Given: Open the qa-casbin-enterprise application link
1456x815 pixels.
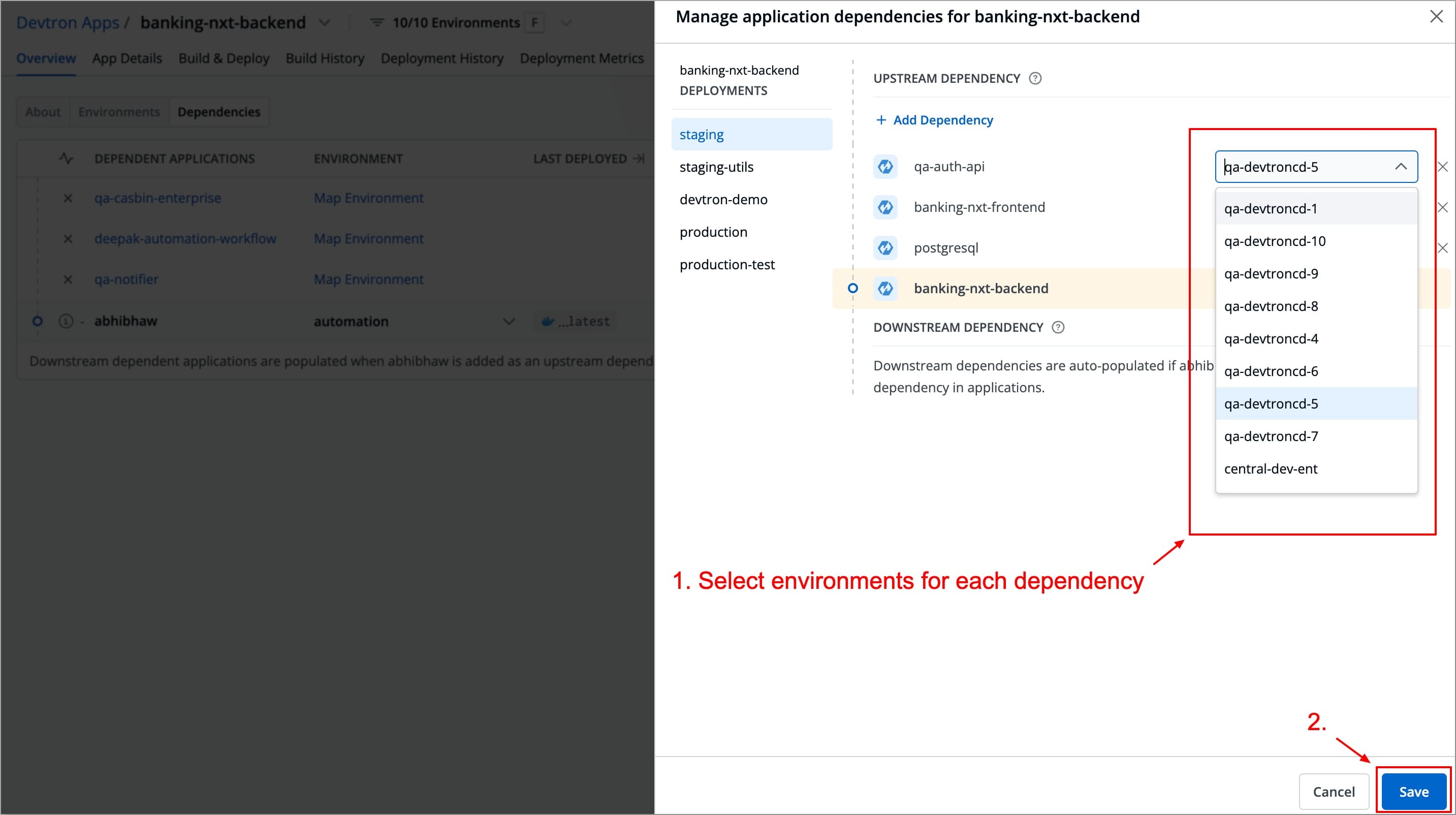Looking at the screenshot, I should pyautogui.click(x=157, y=198).
